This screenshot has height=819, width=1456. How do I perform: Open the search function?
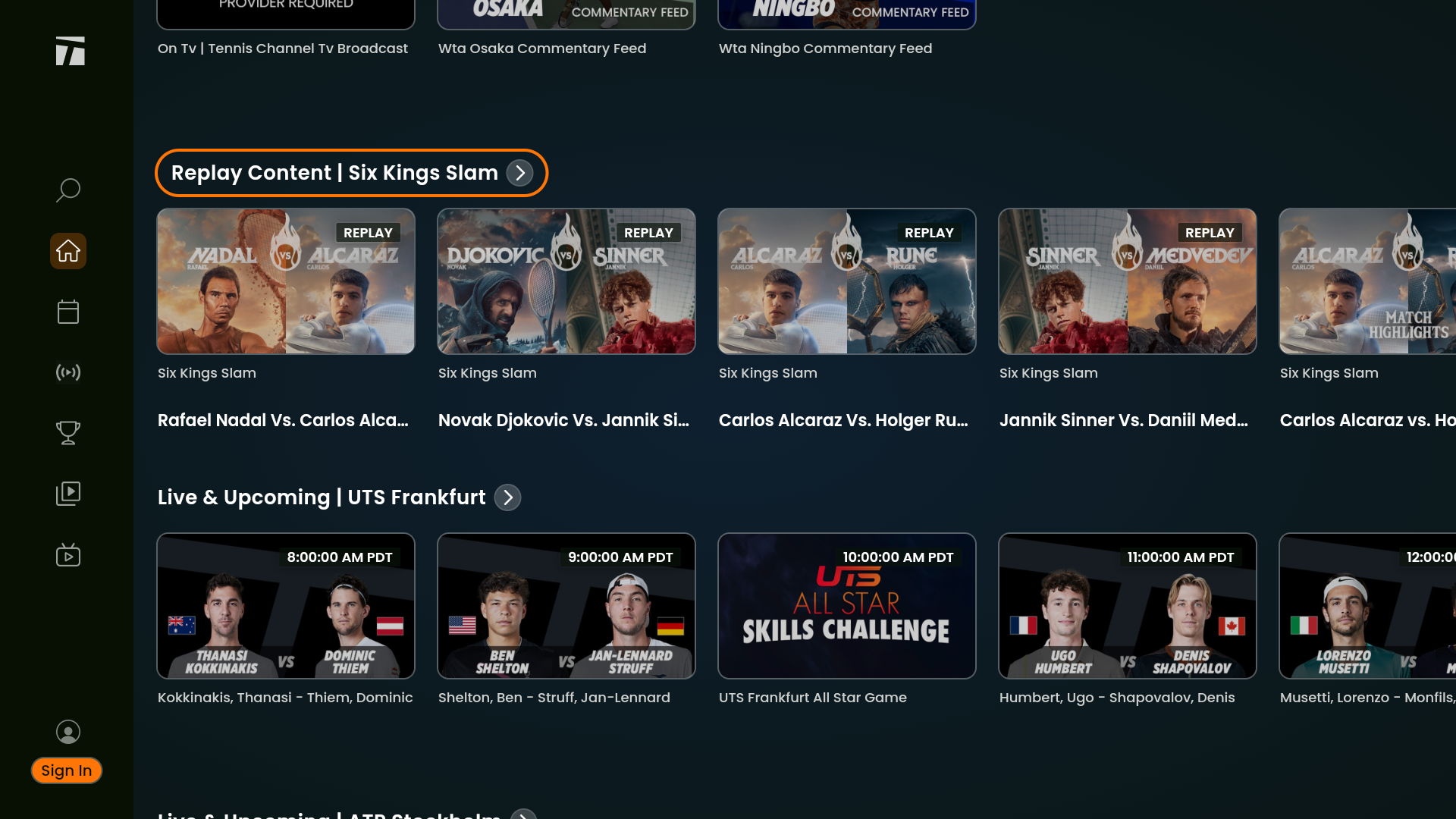click(67, 190)
